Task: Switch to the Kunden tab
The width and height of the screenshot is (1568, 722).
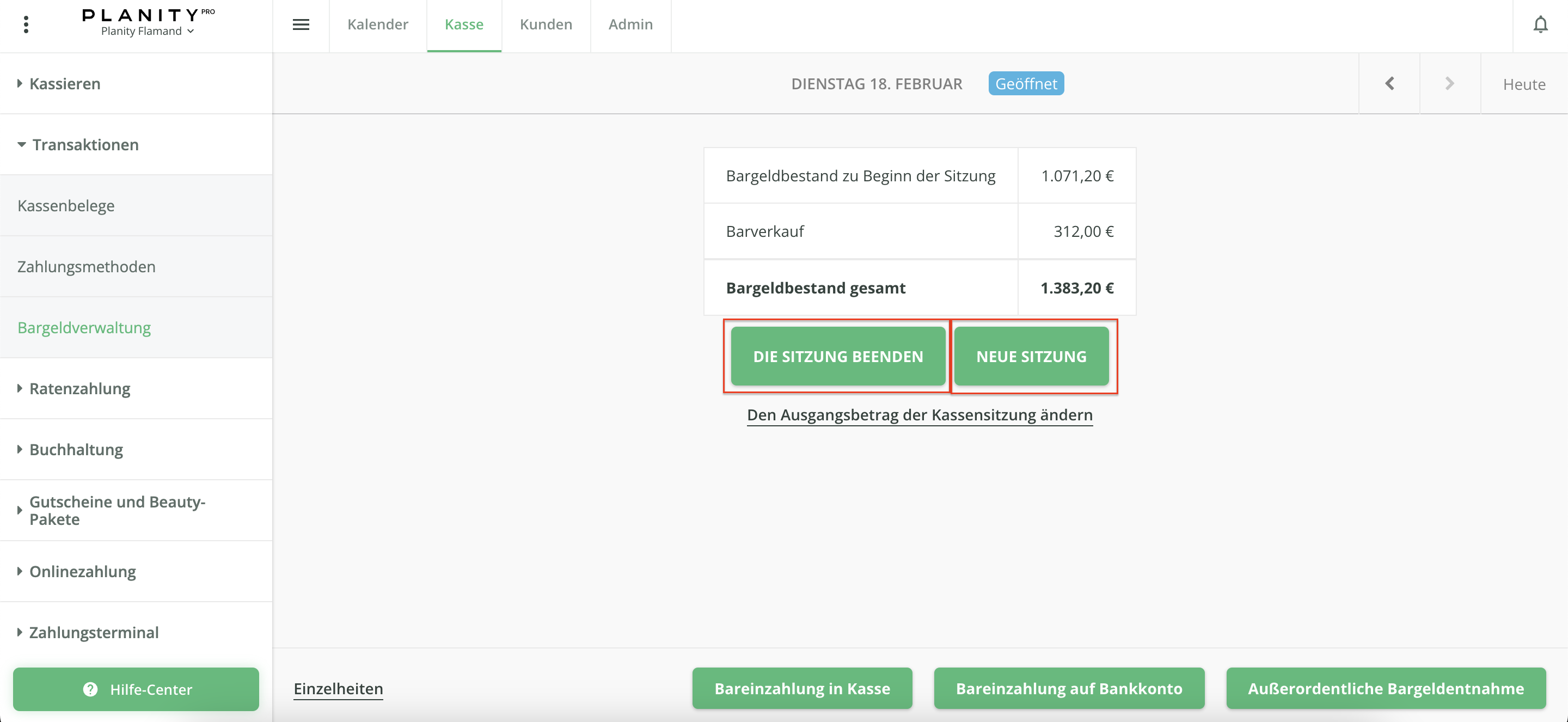Action: click(546, 25)
